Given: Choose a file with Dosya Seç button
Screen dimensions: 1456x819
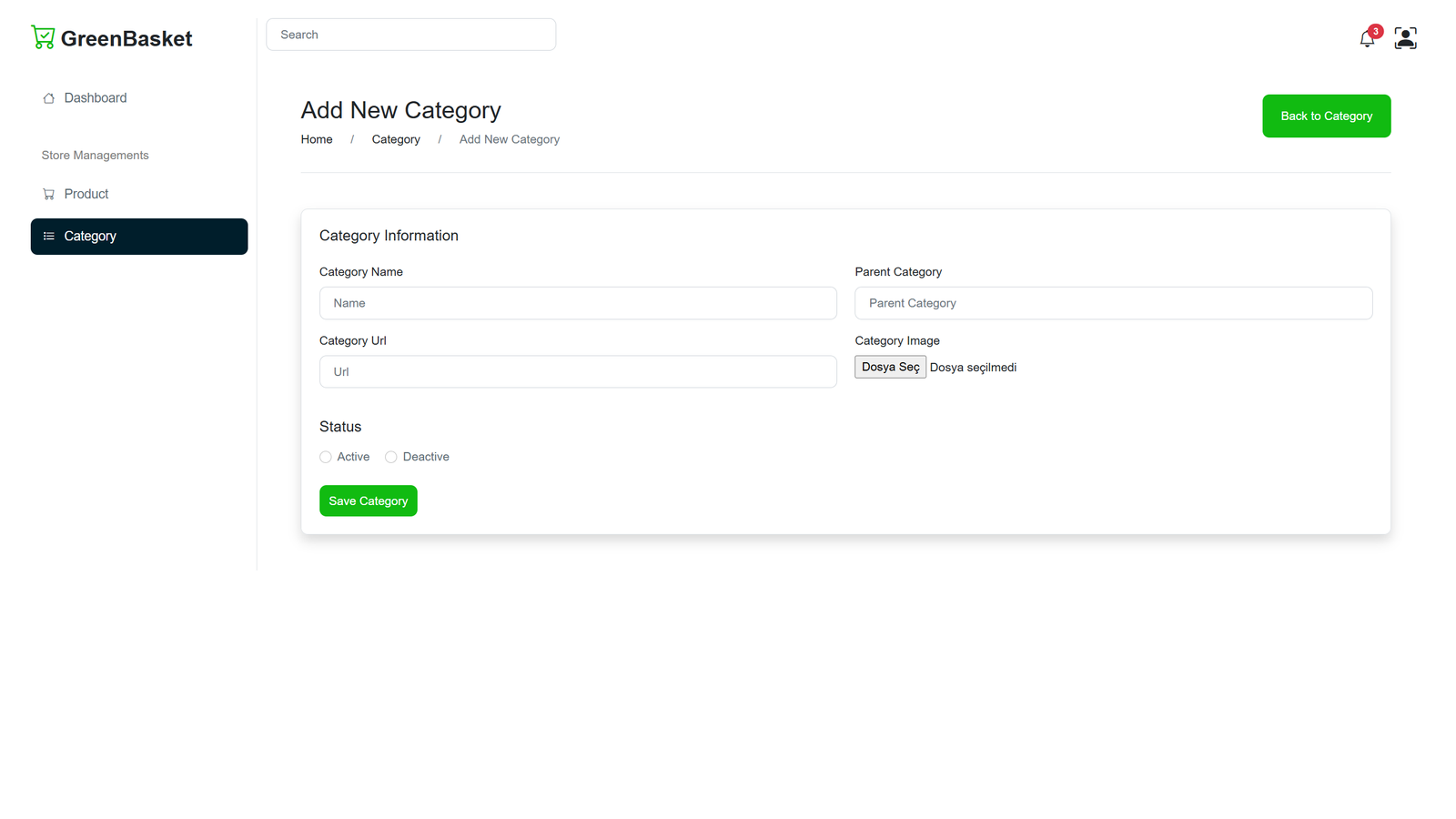Looking at the screenshot, I should tap(890, 367).
